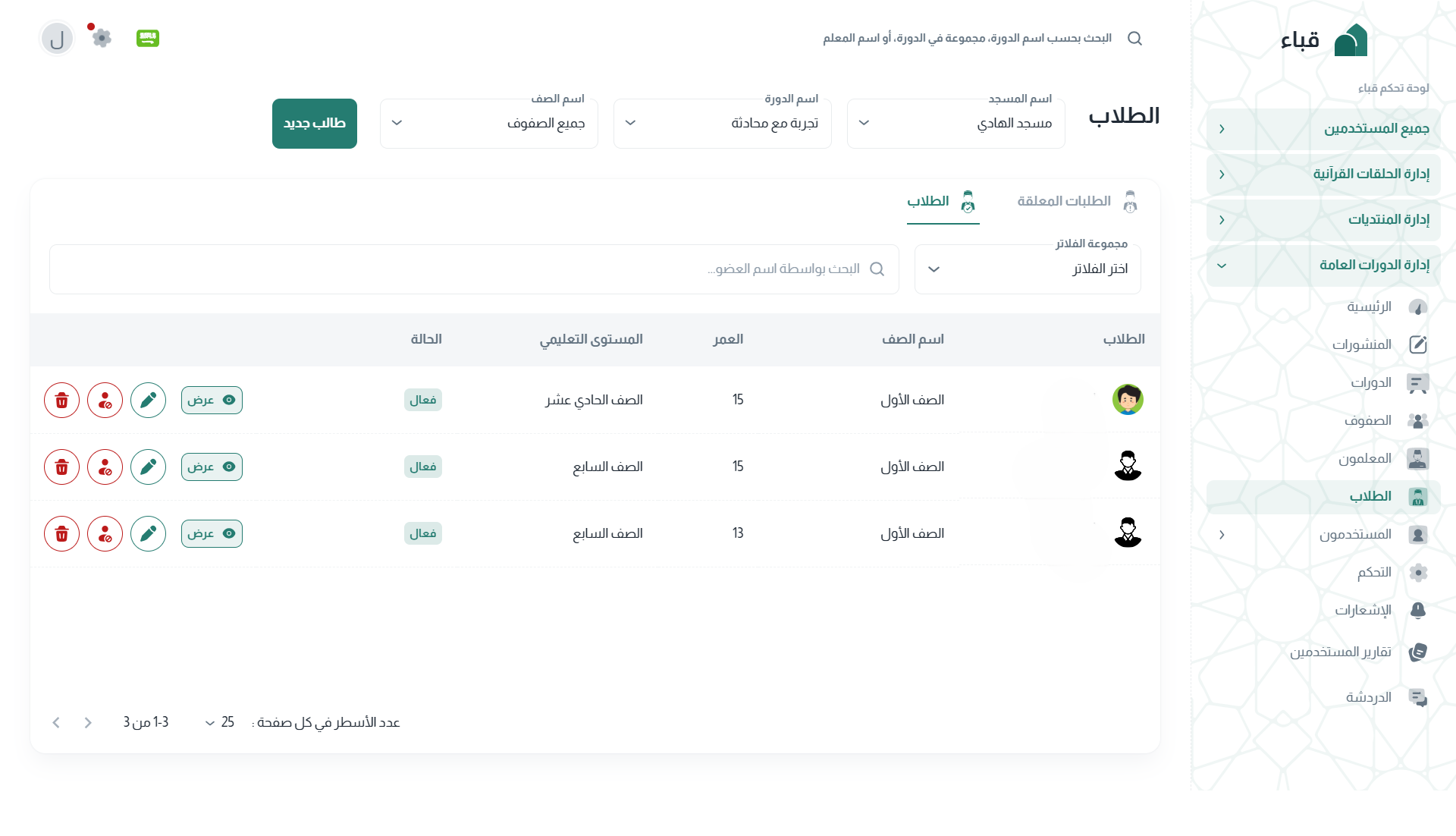The width and height of the screenshot is (1456, 836).
Task: Open the rows per page selector showing 25
Action: pyautogui.click(x=218, y=723)
